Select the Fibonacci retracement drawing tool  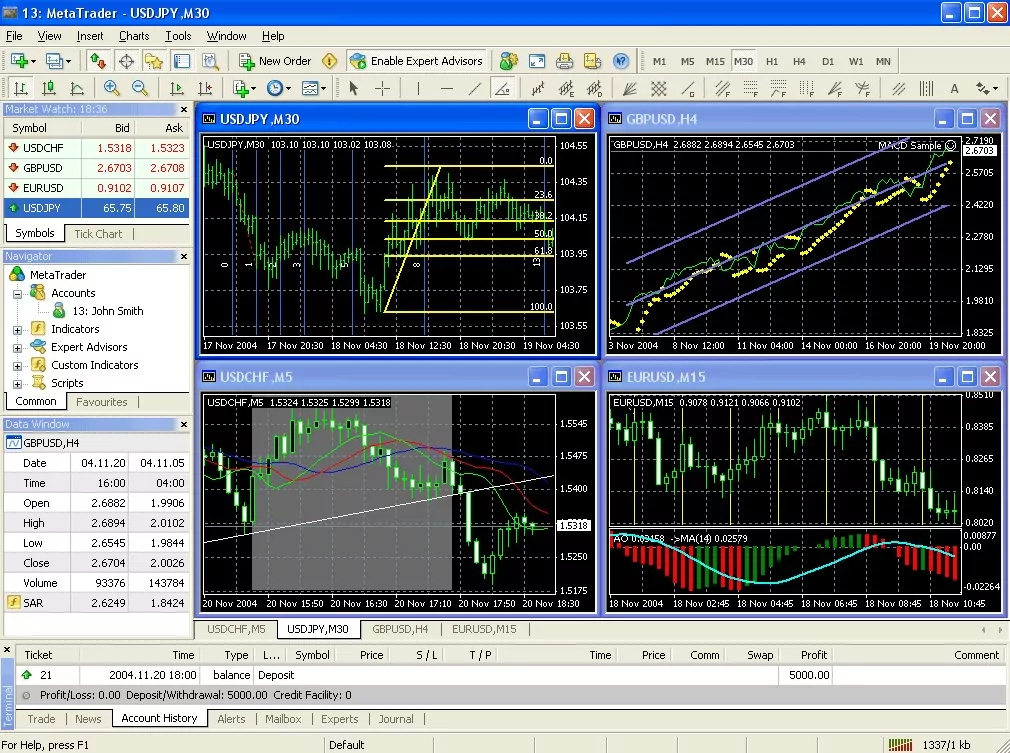pos(749,88)
